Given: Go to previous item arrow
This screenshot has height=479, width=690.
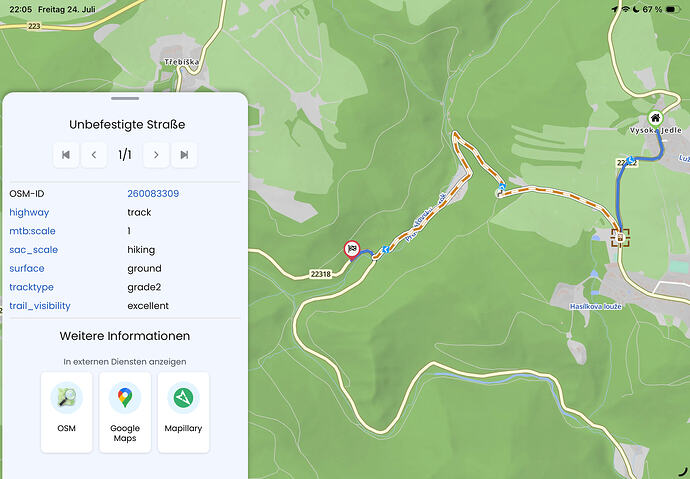Looking at the screenshot, I should (94, 155).
